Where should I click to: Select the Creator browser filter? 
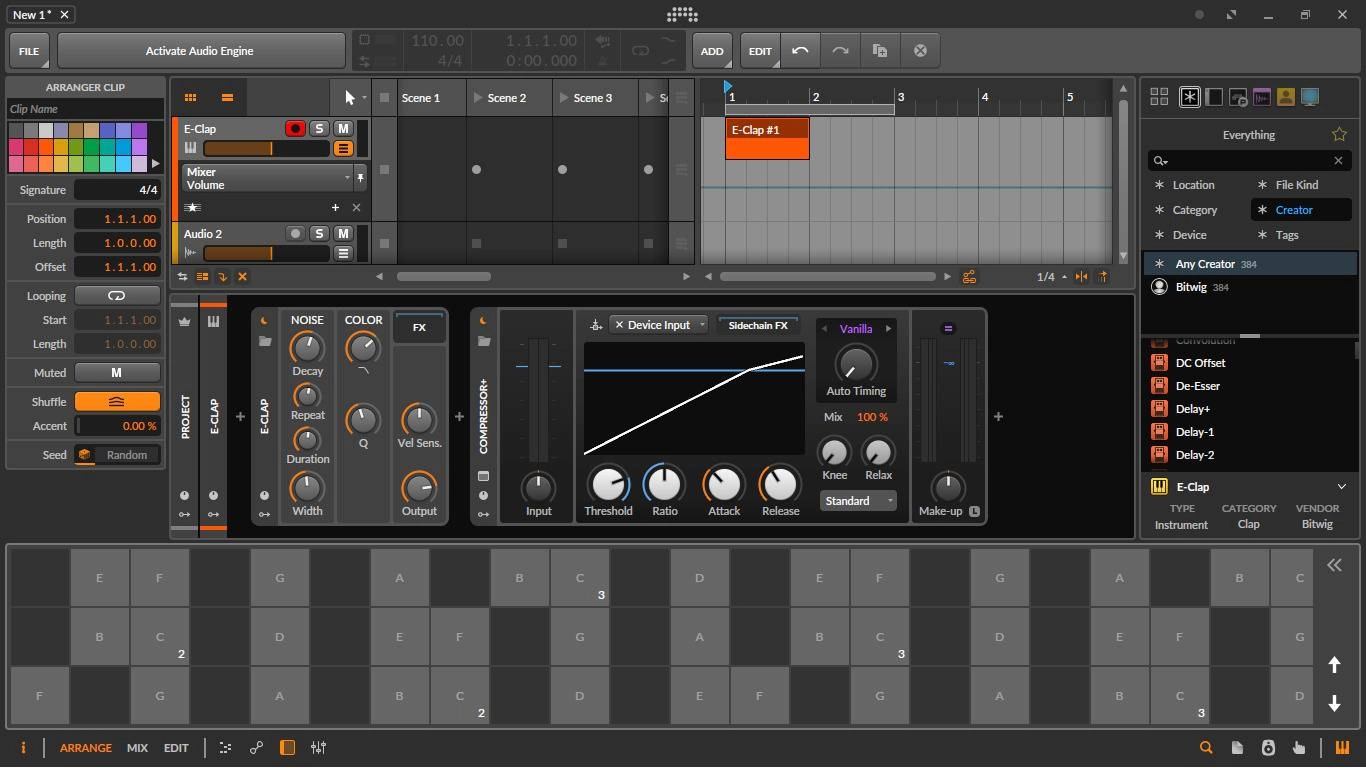point(1300,210)
